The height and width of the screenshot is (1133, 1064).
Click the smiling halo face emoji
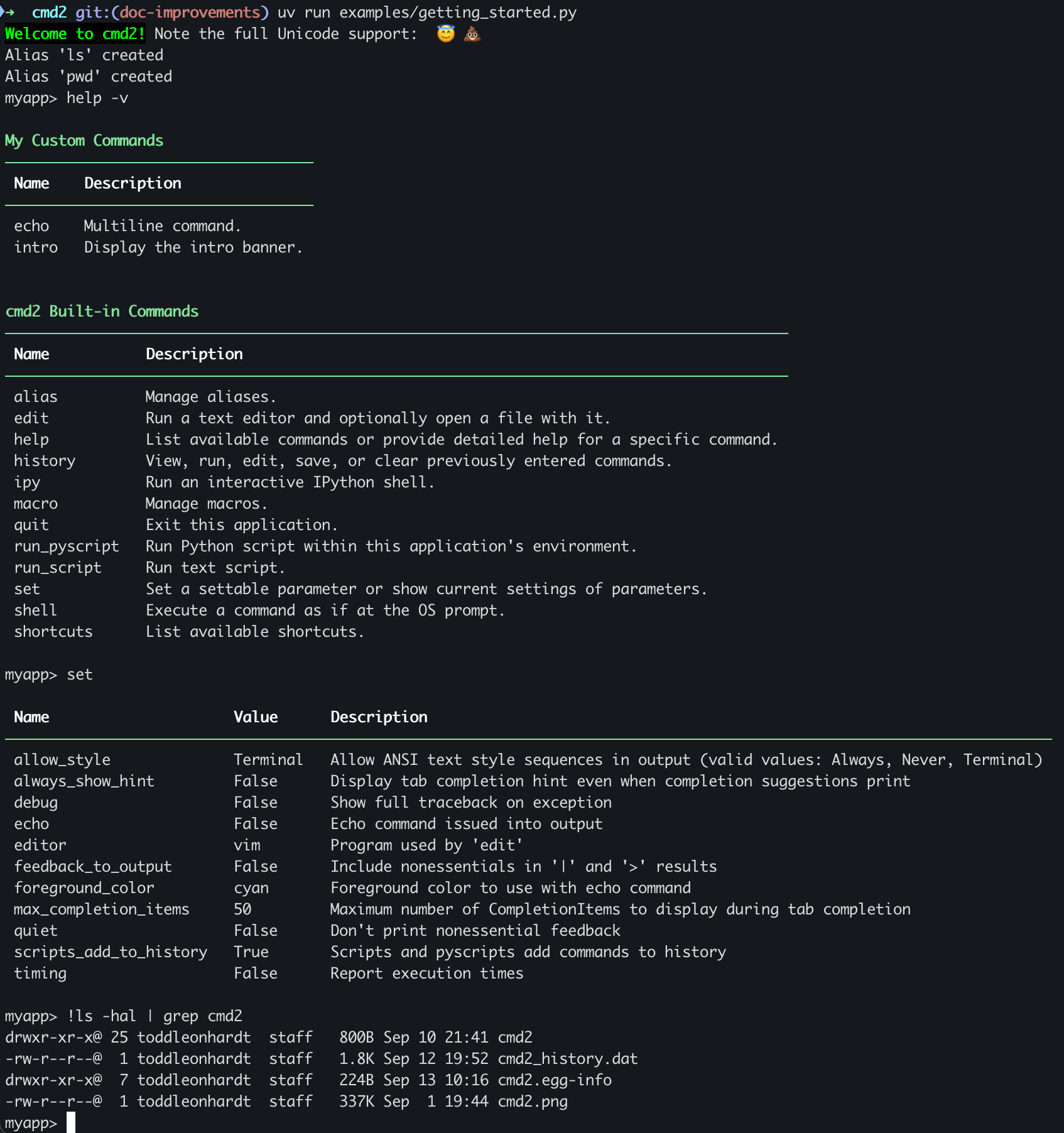click(x=445, y=34)
